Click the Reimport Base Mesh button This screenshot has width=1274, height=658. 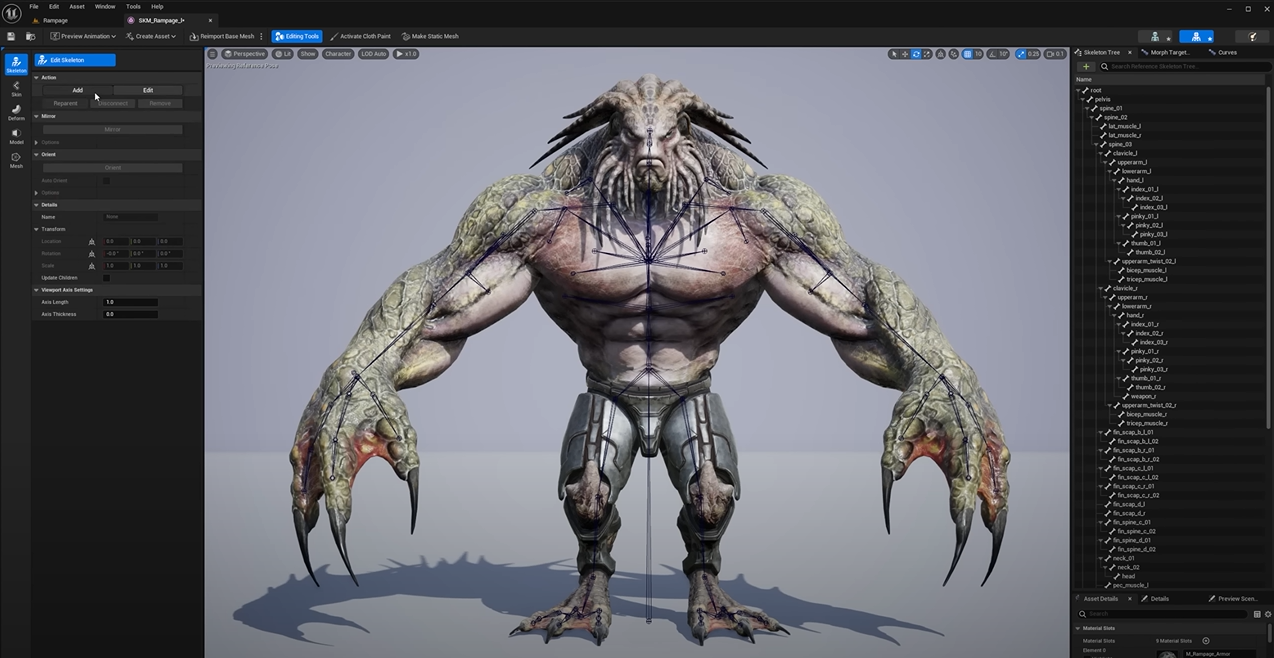(x=222, y=36)
